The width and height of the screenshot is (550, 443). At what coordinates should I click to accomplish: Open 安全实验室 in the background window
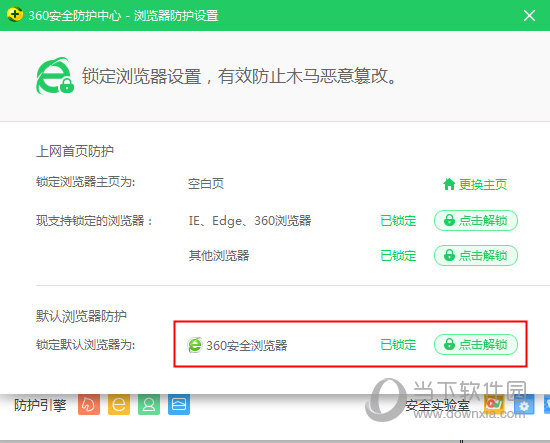437,405
